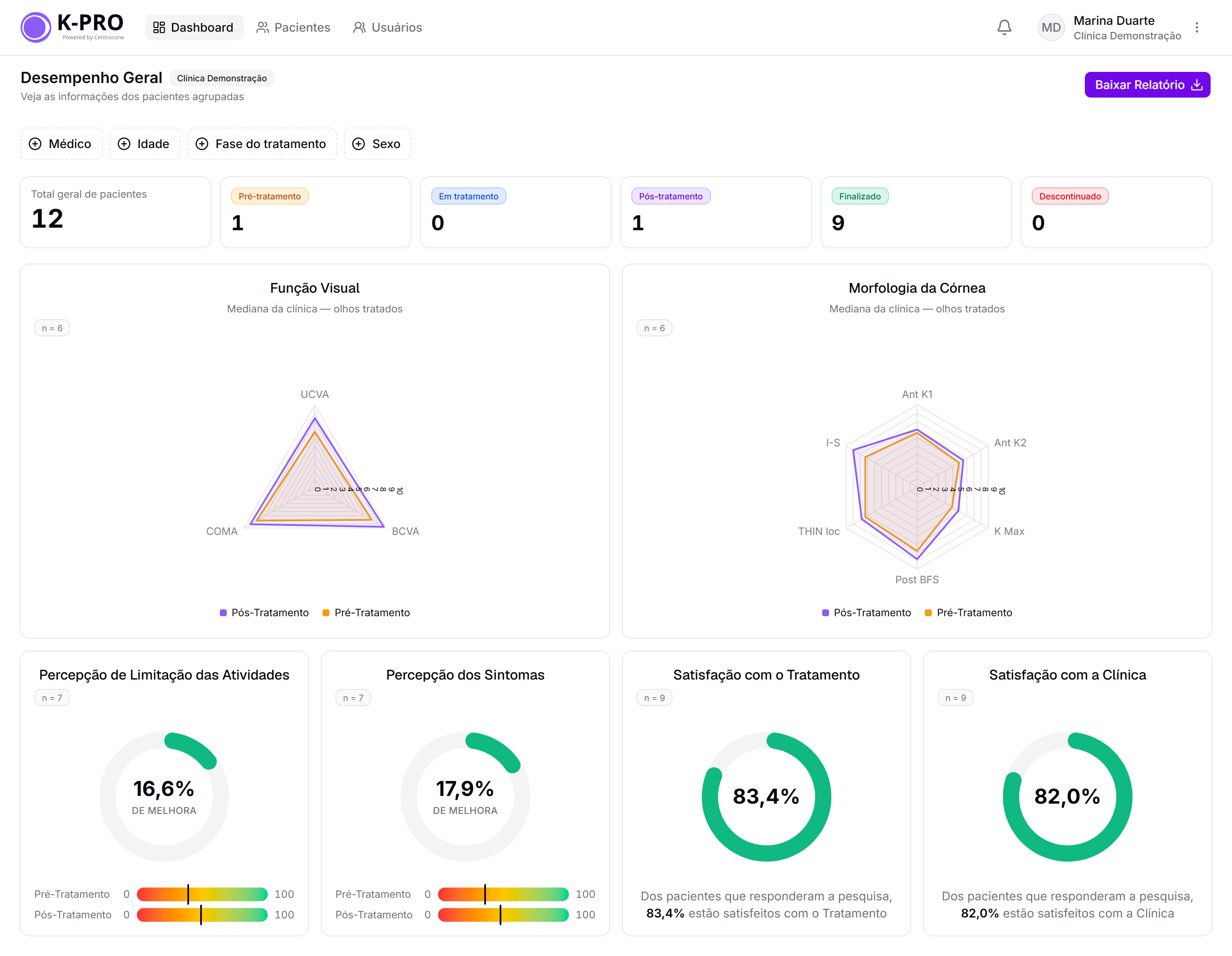This screenshot has height=956, width=1232.
Task: Click the 82,0% clinic satisfaction donut
Action: pyautogui.click(x=1067, y=796)
